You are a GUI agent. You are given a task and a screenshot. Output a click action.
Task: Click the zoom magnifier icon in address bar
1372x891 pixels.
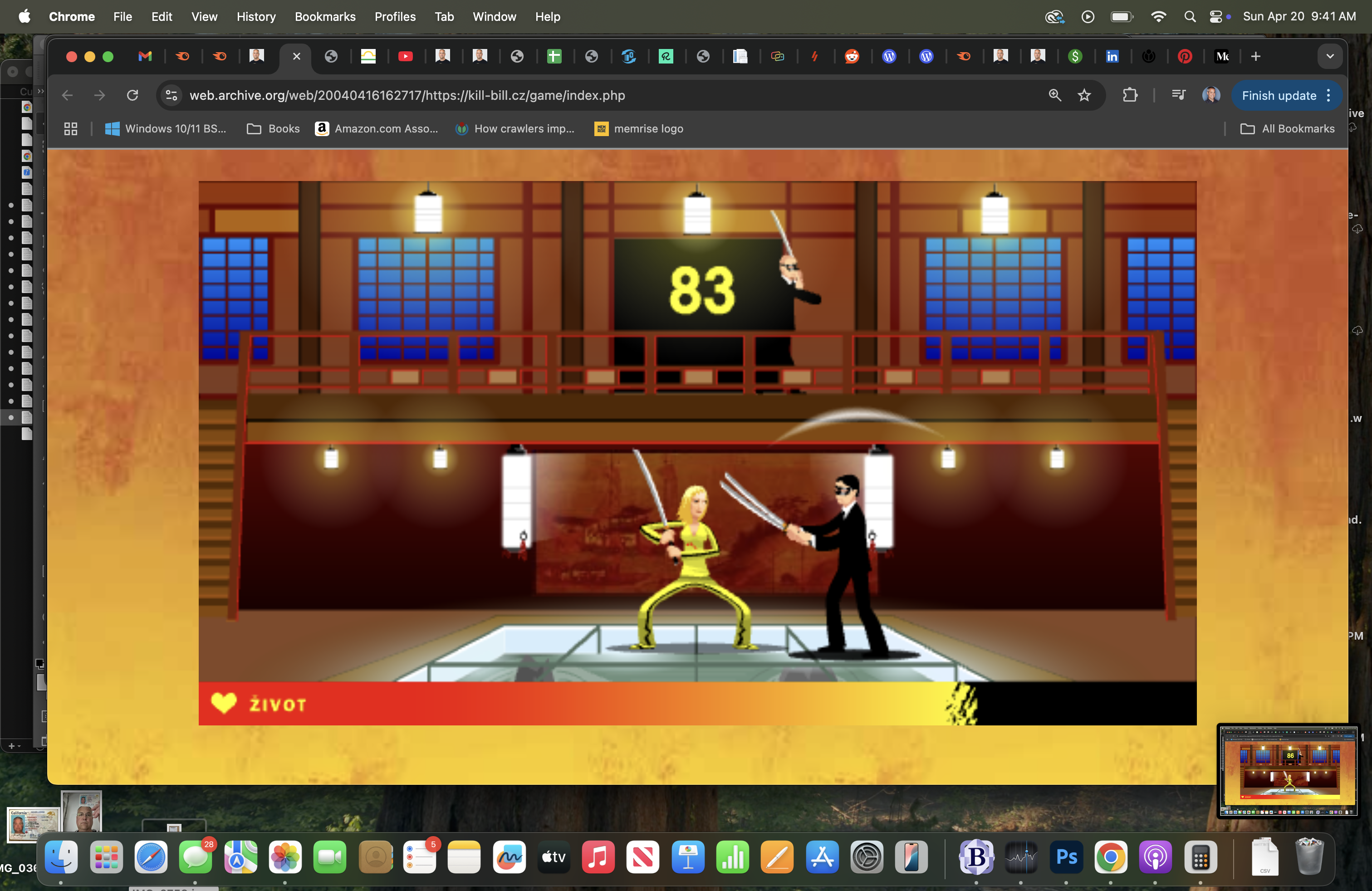tap(1054, 95)
